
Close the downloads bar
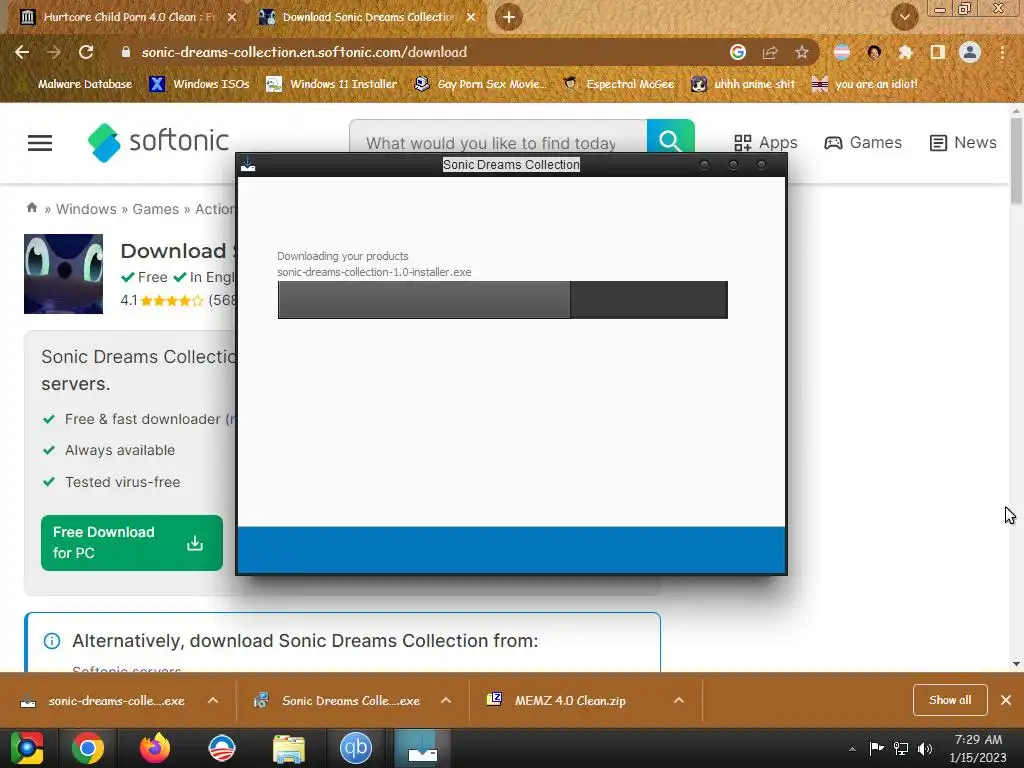coord(1006,700)
